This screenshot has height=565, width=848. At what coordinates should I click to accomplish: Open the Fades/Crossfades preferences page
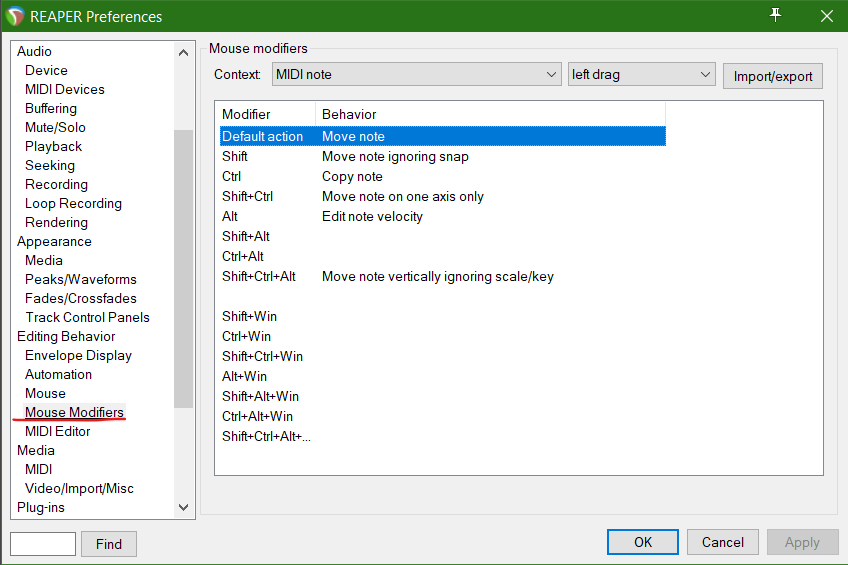click(81, 298)
